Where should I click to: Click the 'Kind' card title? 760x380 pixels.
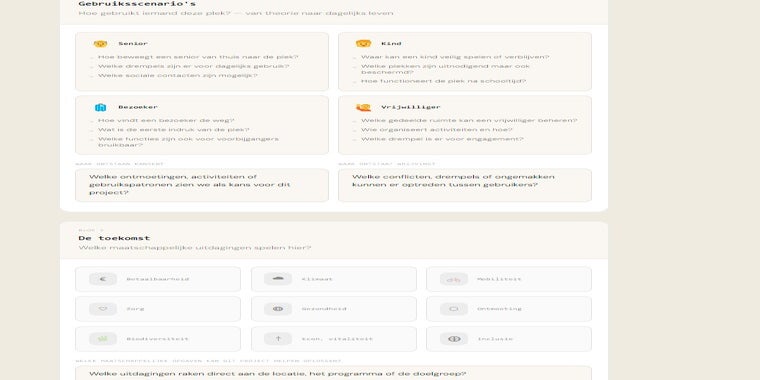coord(391,44)
